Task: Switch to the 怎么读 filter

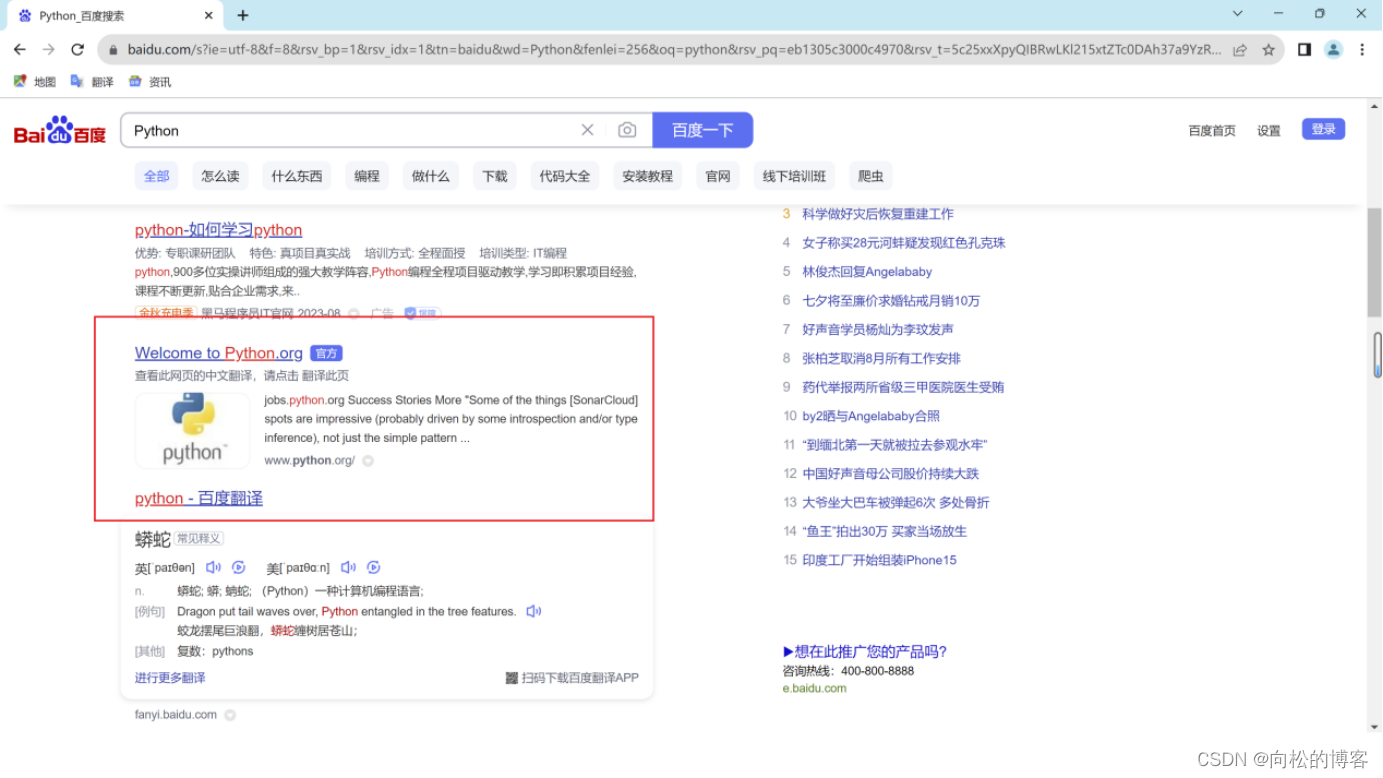Action: (220, 176)
